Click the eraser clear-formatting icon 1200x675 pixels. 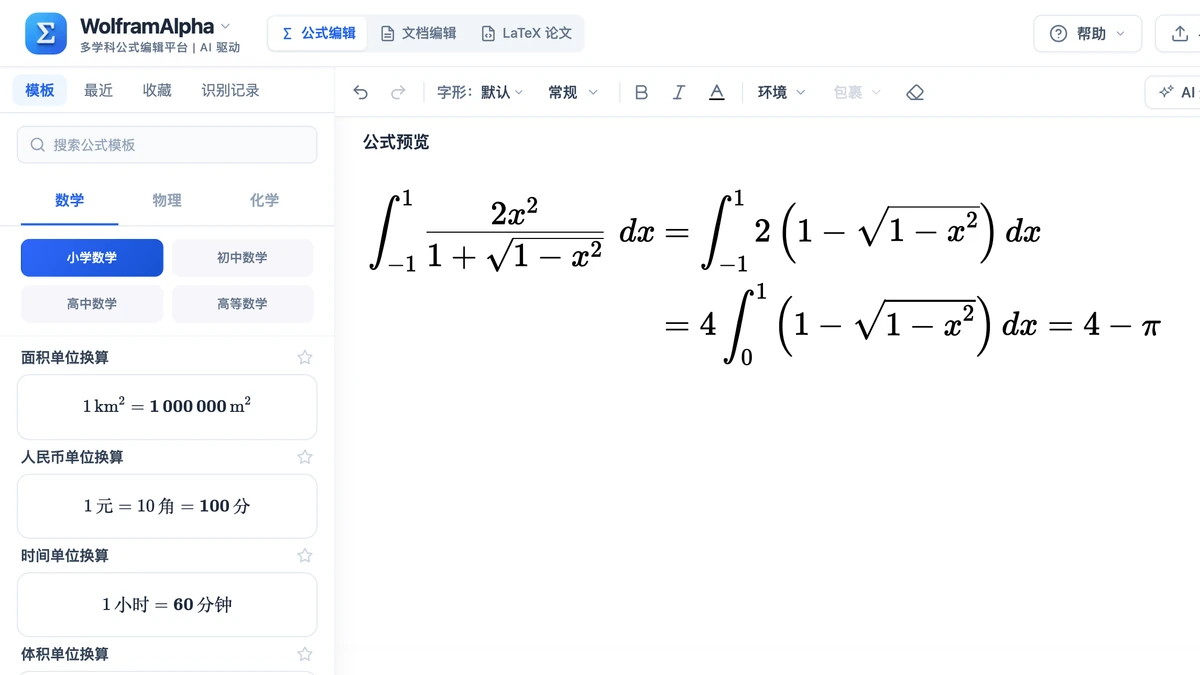click(x=914, y=92)
